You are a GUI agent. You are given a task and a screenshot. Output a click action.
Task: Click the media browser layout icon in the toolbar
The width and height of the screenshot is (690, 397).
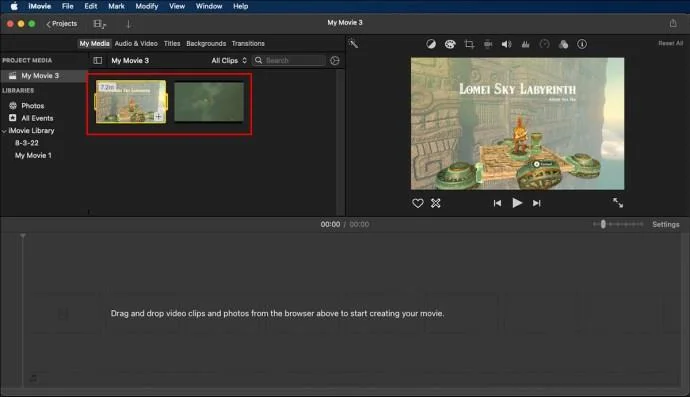(x=99, y=24)
